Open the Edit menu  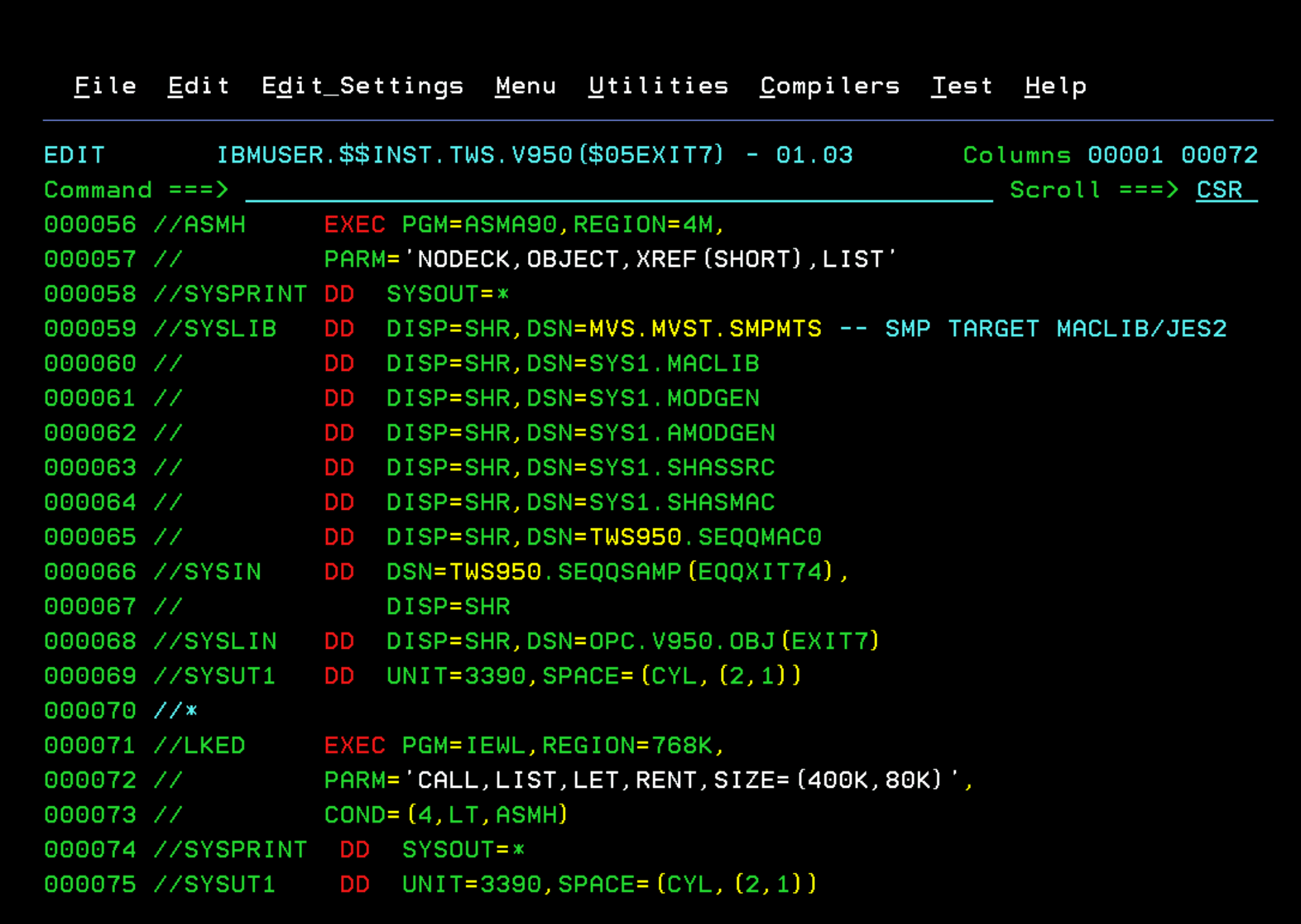pyautogui.click(x=199, y=86)
